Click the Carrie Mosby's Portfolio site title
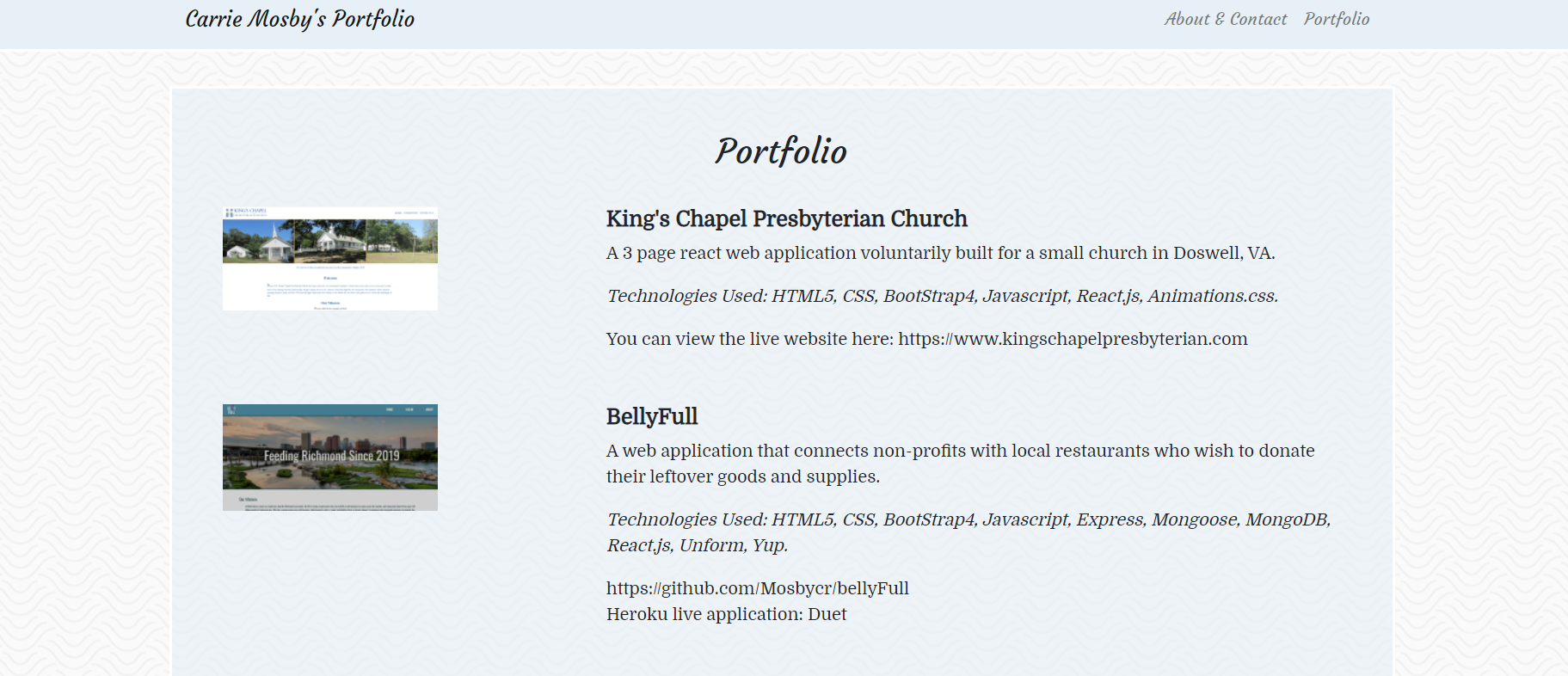The image size is (1568, 676). point(298,18)
